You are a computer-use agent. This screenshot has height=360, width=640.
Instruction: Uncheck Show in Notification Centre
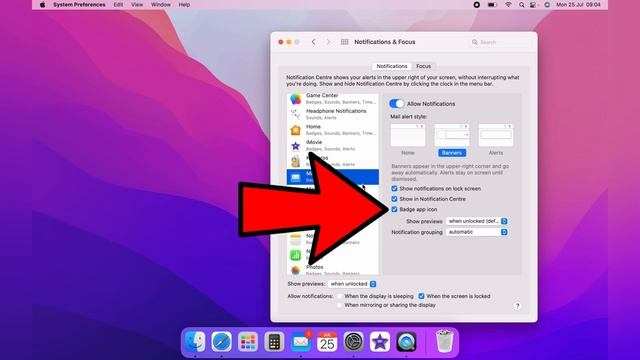[394, 199]
